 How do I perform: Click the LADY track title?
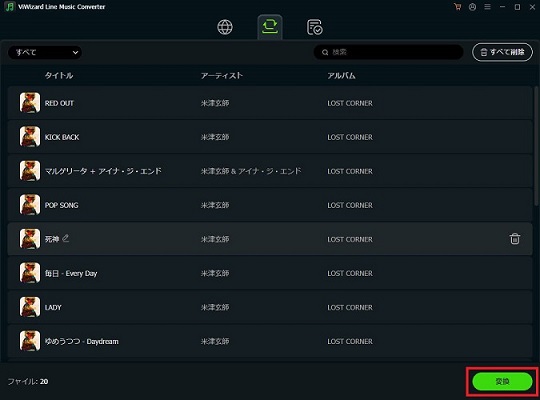(53, 307)
